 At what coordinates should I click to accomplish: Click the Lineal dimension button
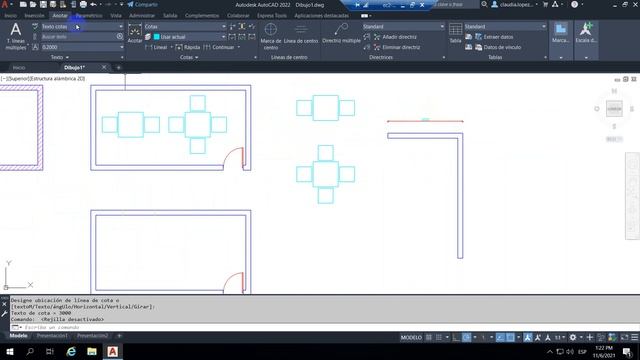click(x=157, y=47)
